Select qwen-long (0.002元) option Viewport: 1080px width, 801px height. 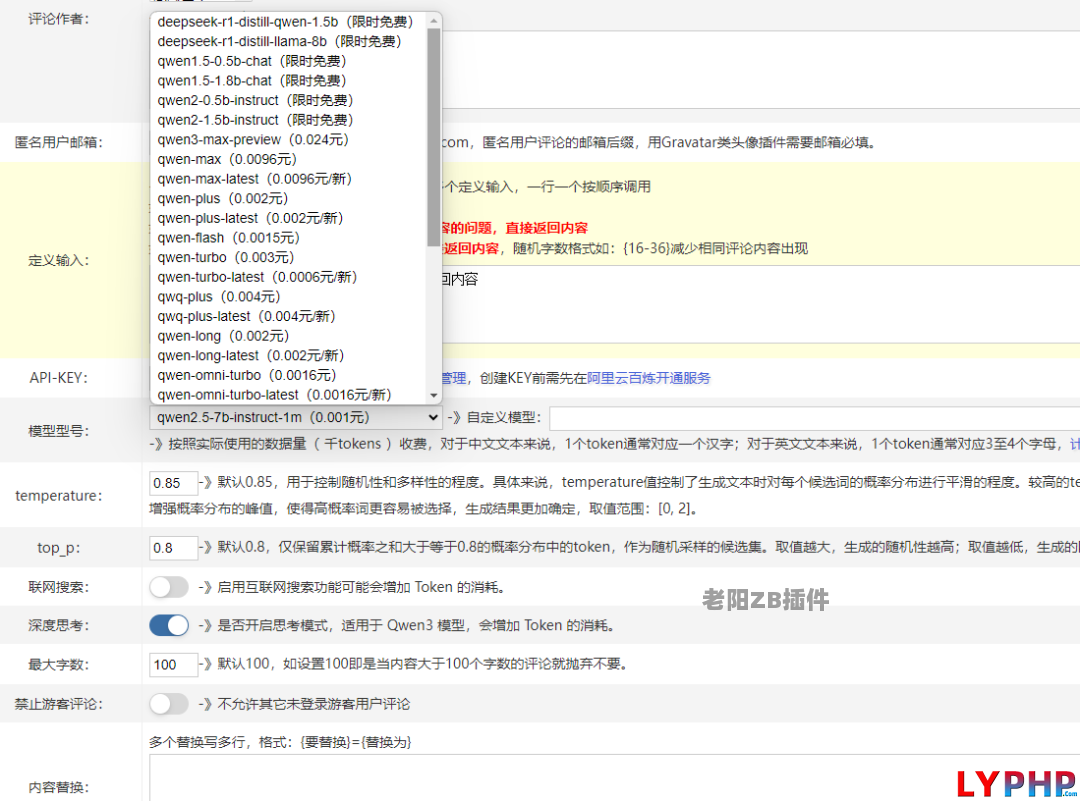pos(289,336)
